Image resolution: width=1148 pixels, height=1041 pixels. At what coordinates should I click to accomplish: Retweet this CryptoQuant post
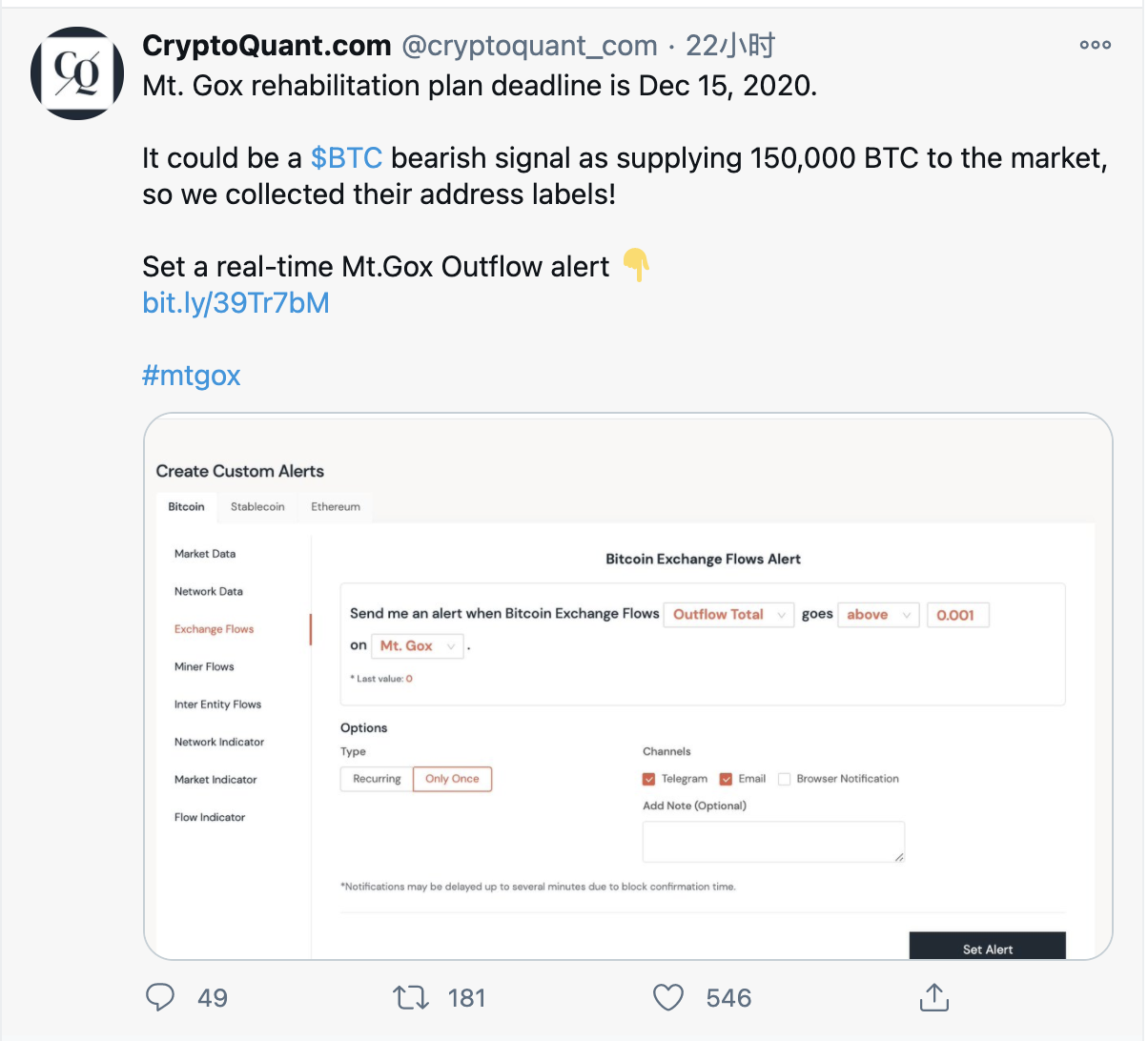[411, 997]
